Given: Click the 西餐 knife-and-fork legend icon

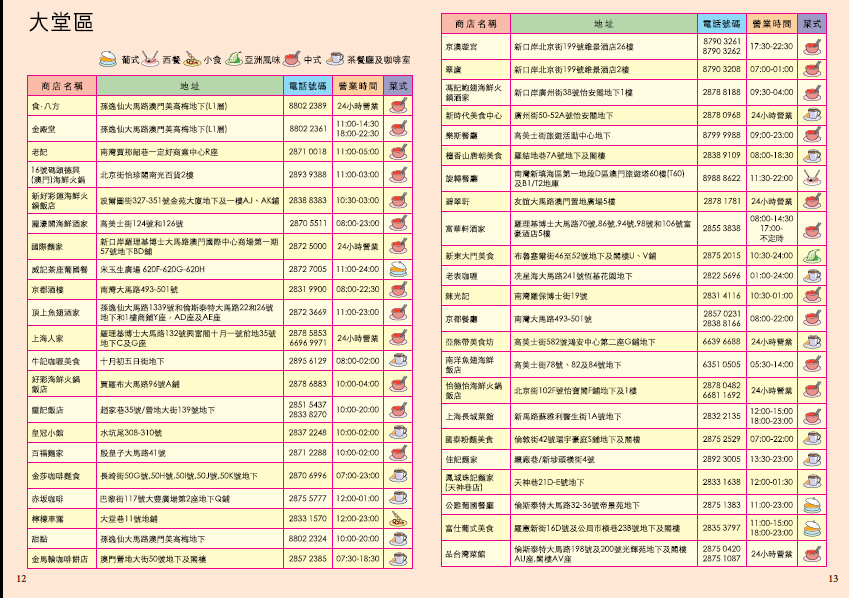Looking at the screenshot, I should pos(149,58).
